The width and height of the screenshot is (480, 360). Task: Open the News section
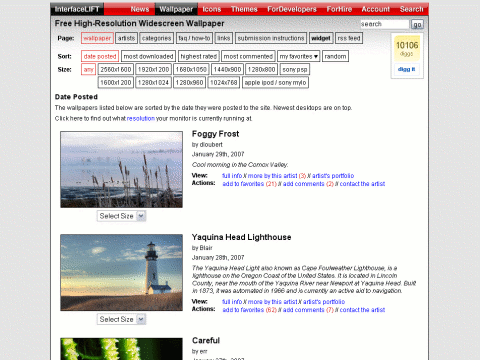pos(140,9)
